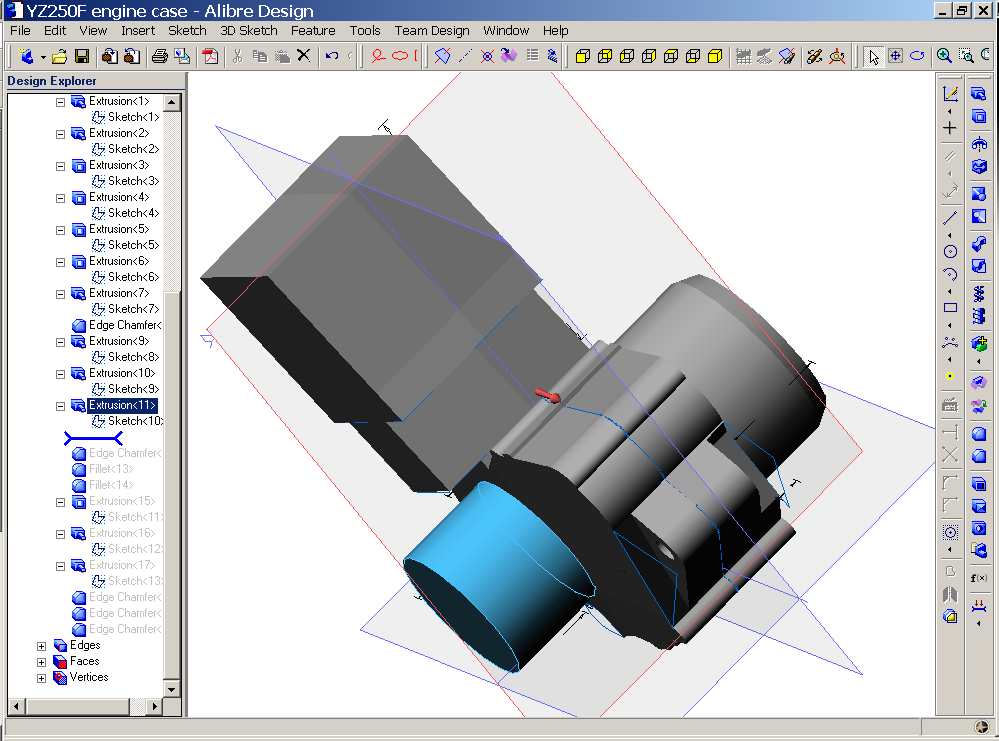Collapse the Extrusion<1> node

pos(61,102)
